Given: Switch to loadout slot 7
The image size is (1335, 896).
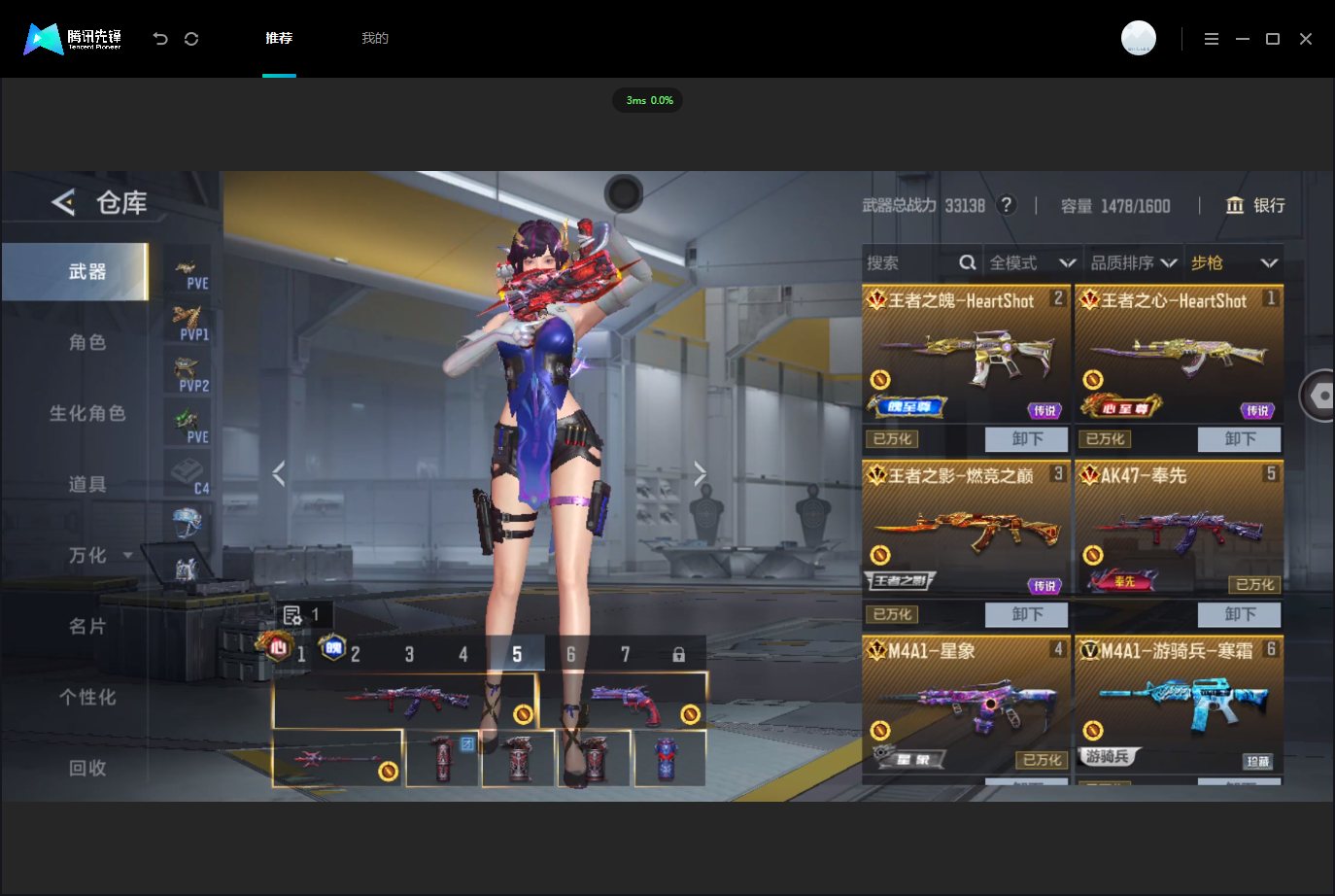Looking at the screenshot, I should tap(626, 655).
